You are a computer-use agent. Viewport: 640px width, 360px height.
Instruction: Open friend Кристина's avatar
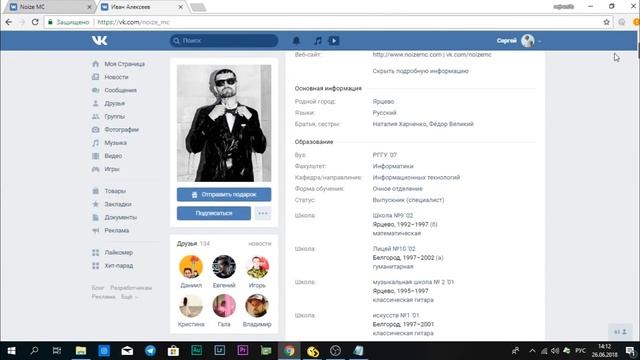coord(191,306)
